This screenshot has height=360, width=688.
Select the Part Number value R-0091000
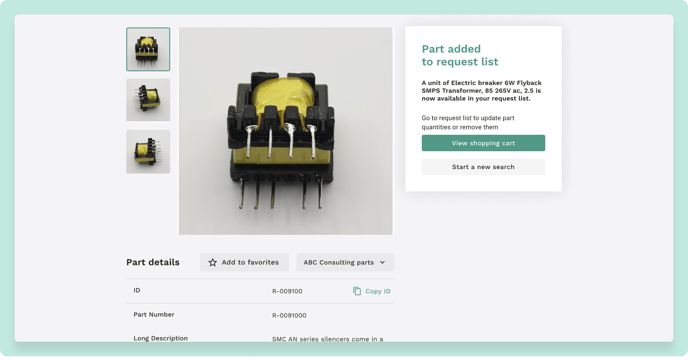point(289,315)
